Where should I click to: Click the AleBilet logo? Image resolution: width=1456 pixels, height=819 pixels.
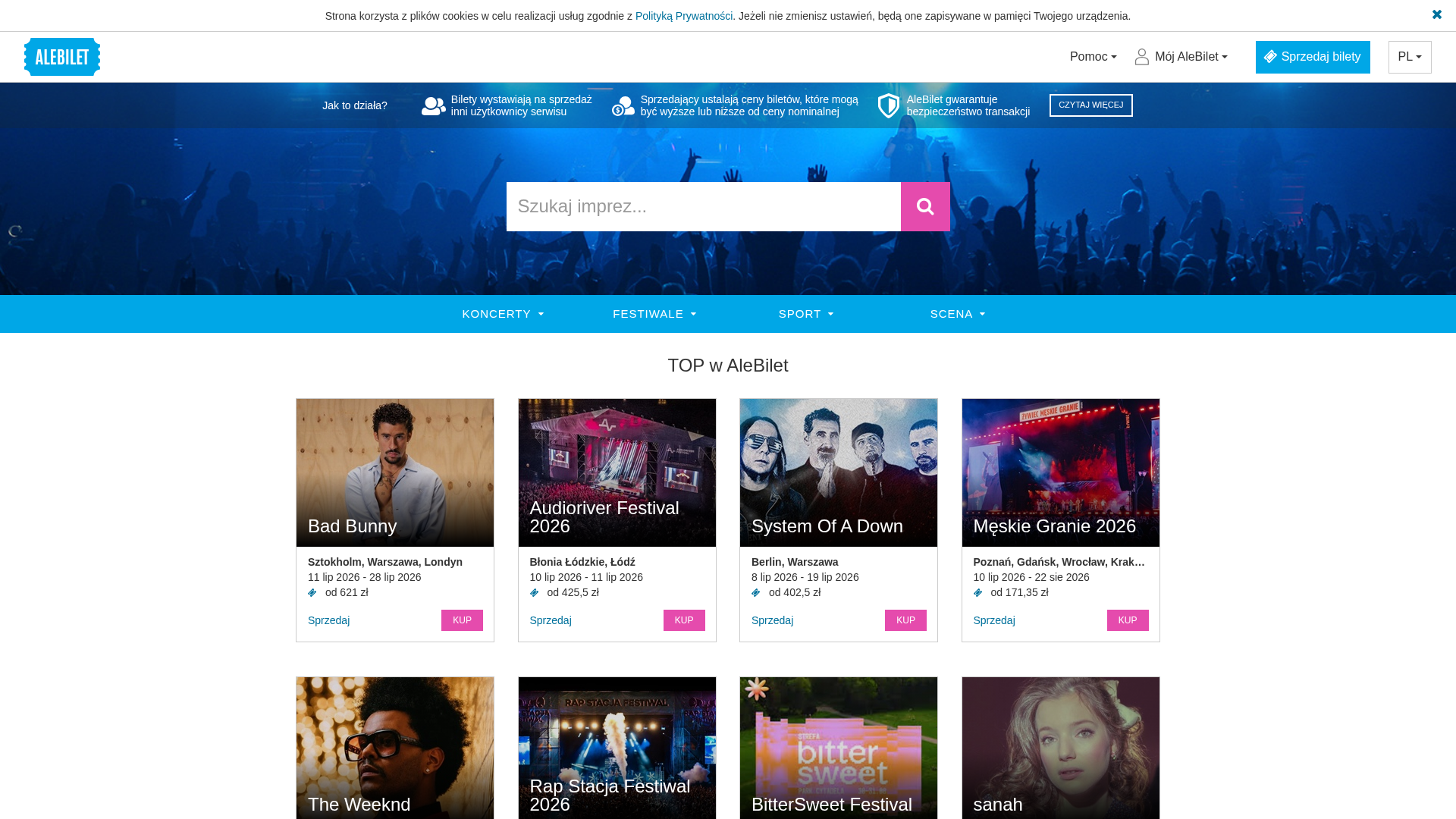(62, 57)
